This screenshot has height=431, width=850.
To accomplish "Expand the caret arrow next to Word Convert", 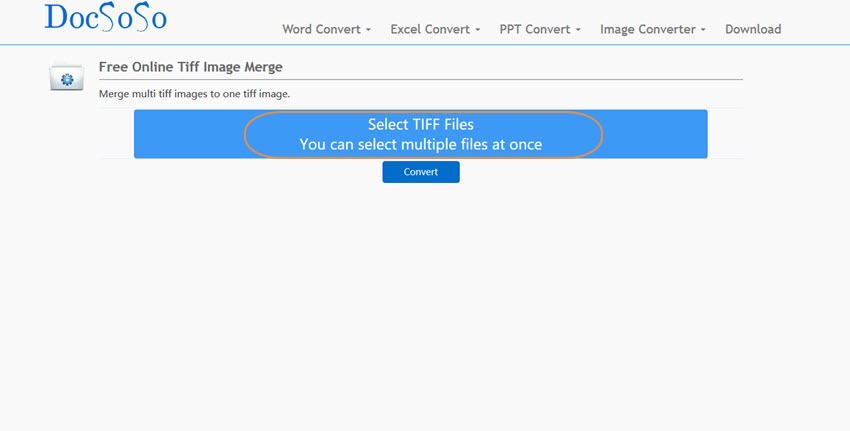I will pos(368,30).
